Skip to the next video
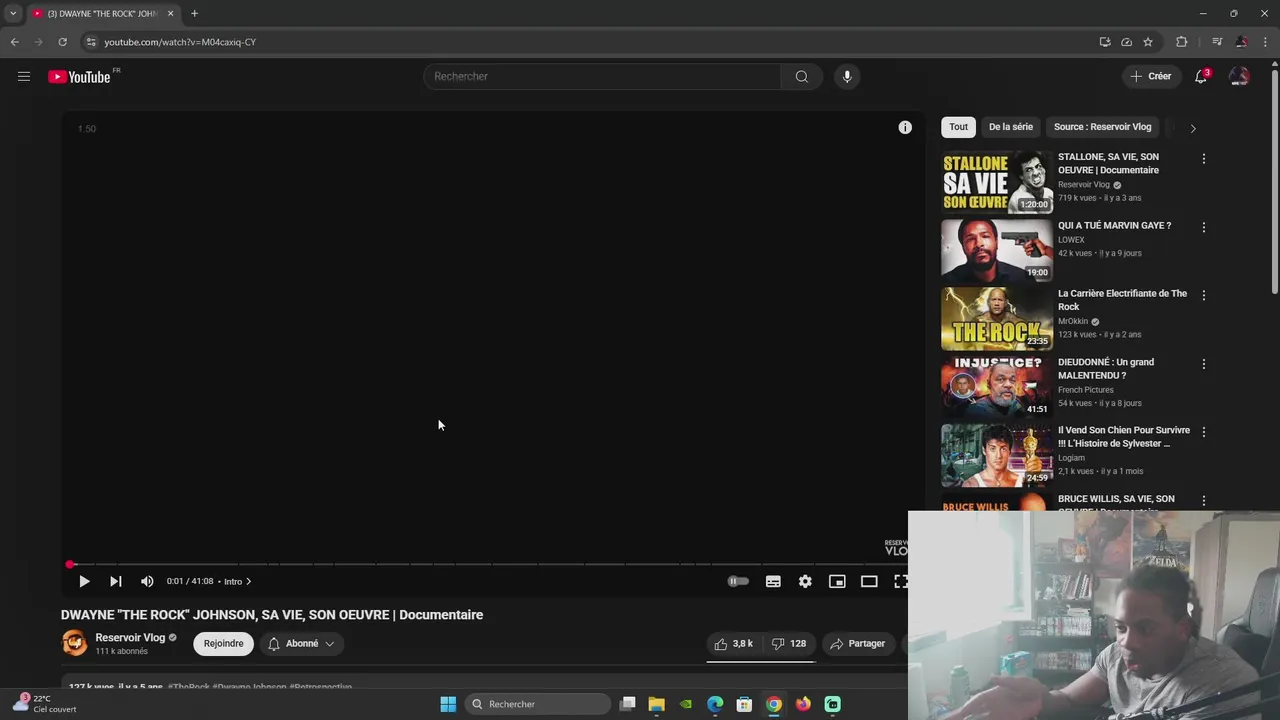Image resolution: width=1280 pixels, height=720 pixels. pos(116,581)
